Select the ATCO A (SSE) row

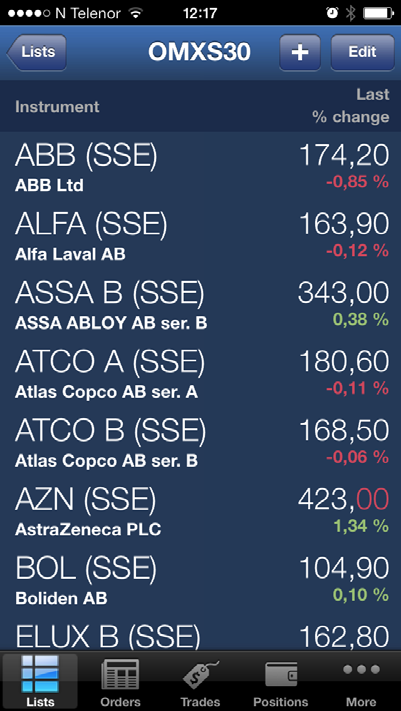tap(200, 373)
